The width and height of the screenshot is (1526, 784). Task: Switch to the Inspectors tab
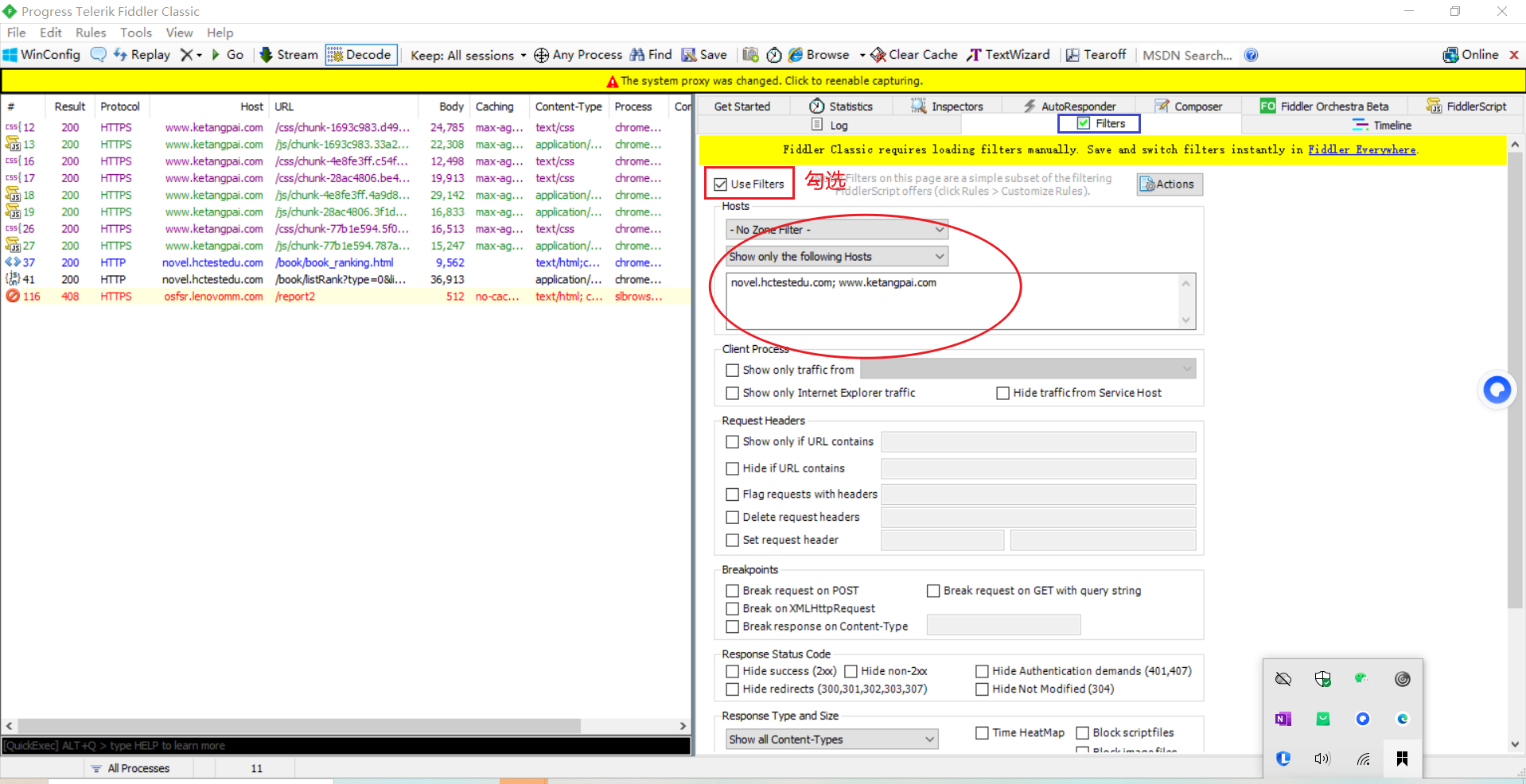coord(947,107)
